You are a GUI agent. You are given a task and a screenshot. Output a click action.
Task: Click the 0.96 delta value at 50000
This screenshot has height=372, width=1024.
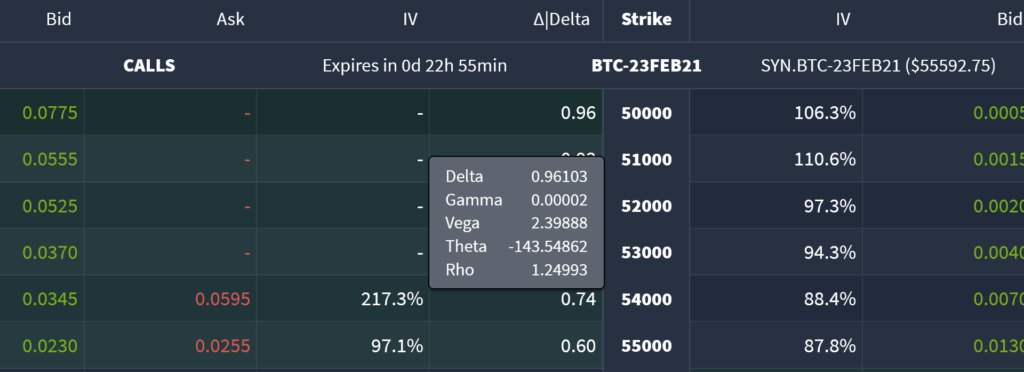coord(578,113)
